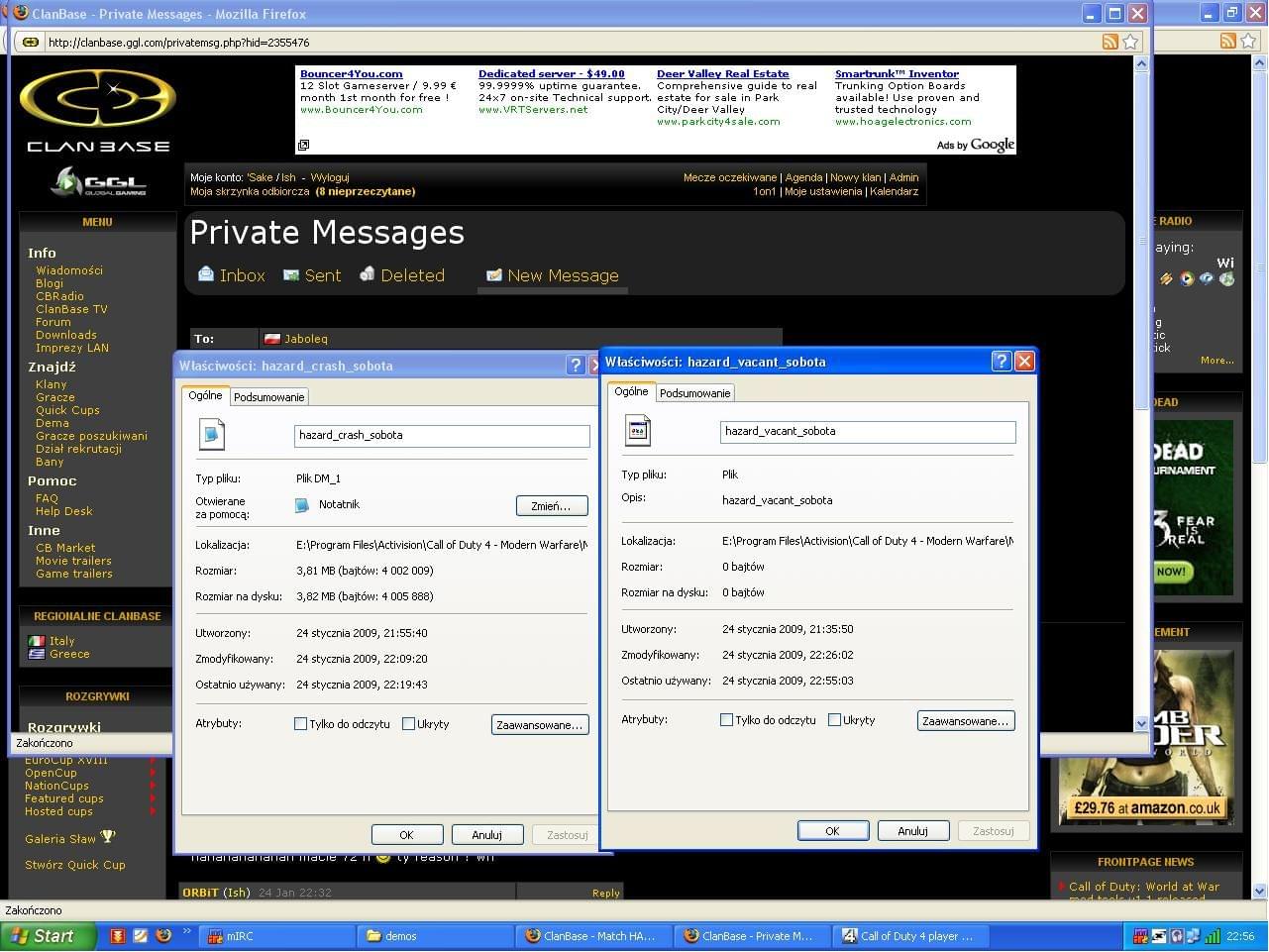Click scroll-down arrow in background Firefox window
The height and width of the screenshot is (952, 1269).
[1259, 891]
